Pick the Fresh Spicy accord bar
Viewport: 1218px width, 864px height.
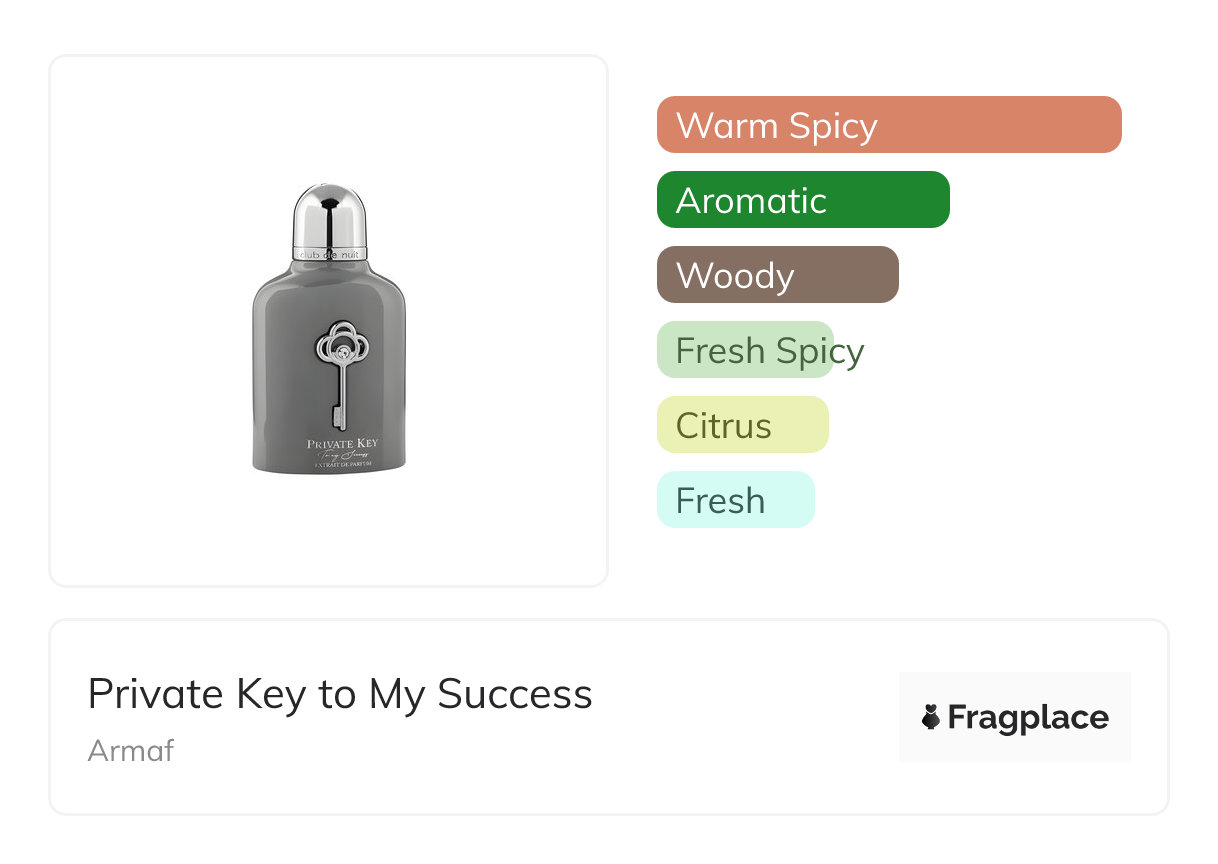(745, 350)
